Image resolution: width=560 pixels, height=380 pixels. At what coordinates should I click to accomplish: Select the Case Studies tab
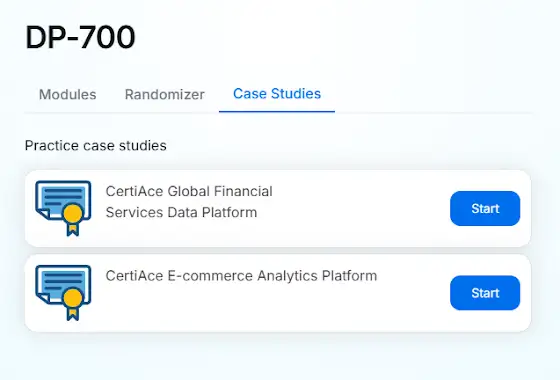click(277, 94)
